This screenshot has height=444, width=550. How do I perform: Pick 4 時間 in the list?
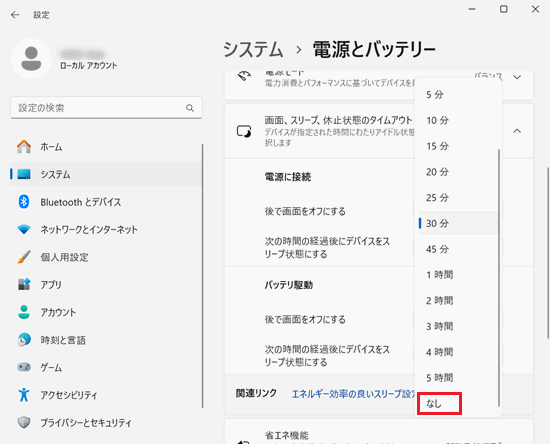(457, 352)
